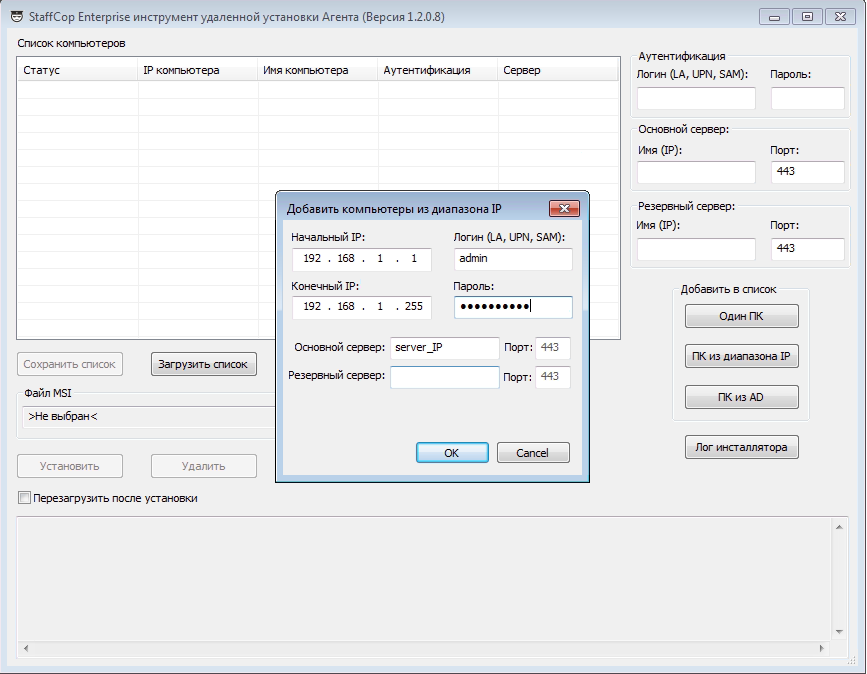
Task: Click the last octet of the start IP
Action: click(x=414, y=260)
